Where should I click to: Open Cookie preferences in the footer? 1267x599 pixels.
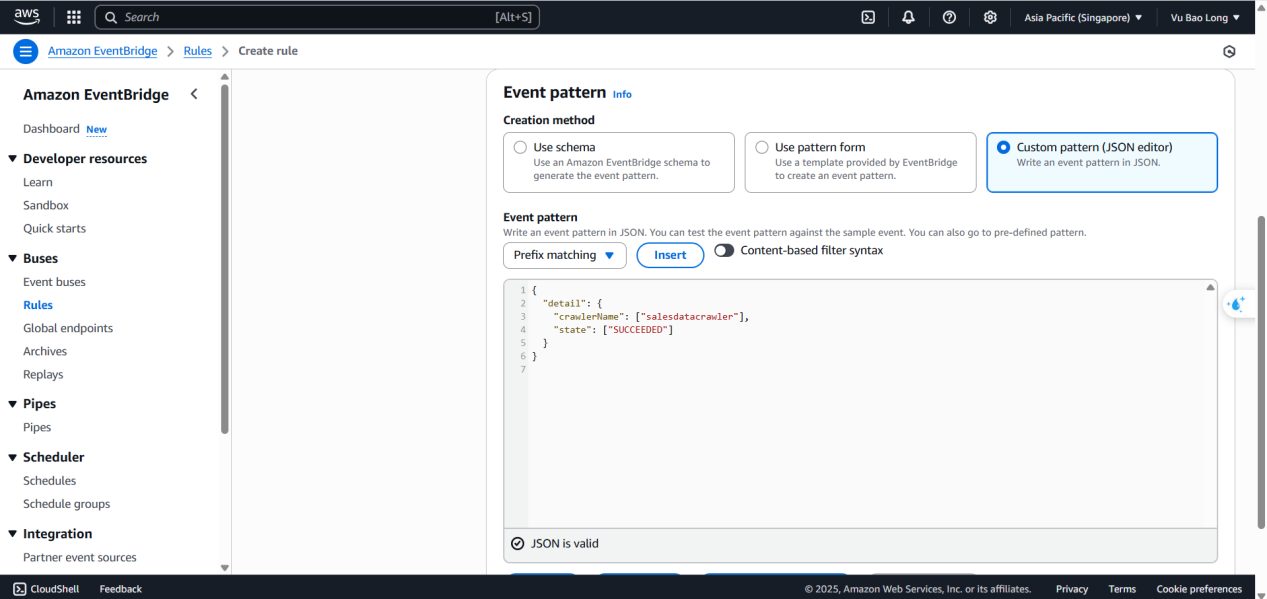coord(1199,589)
